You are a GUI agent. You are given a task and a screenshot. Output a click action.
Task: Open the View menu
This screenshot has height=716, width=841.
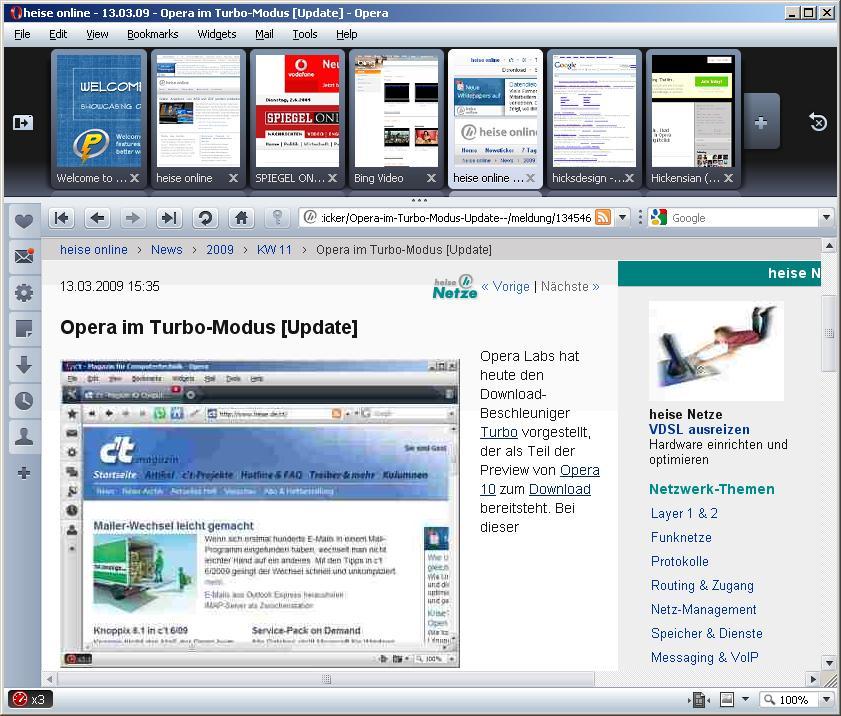coord(97,34)
